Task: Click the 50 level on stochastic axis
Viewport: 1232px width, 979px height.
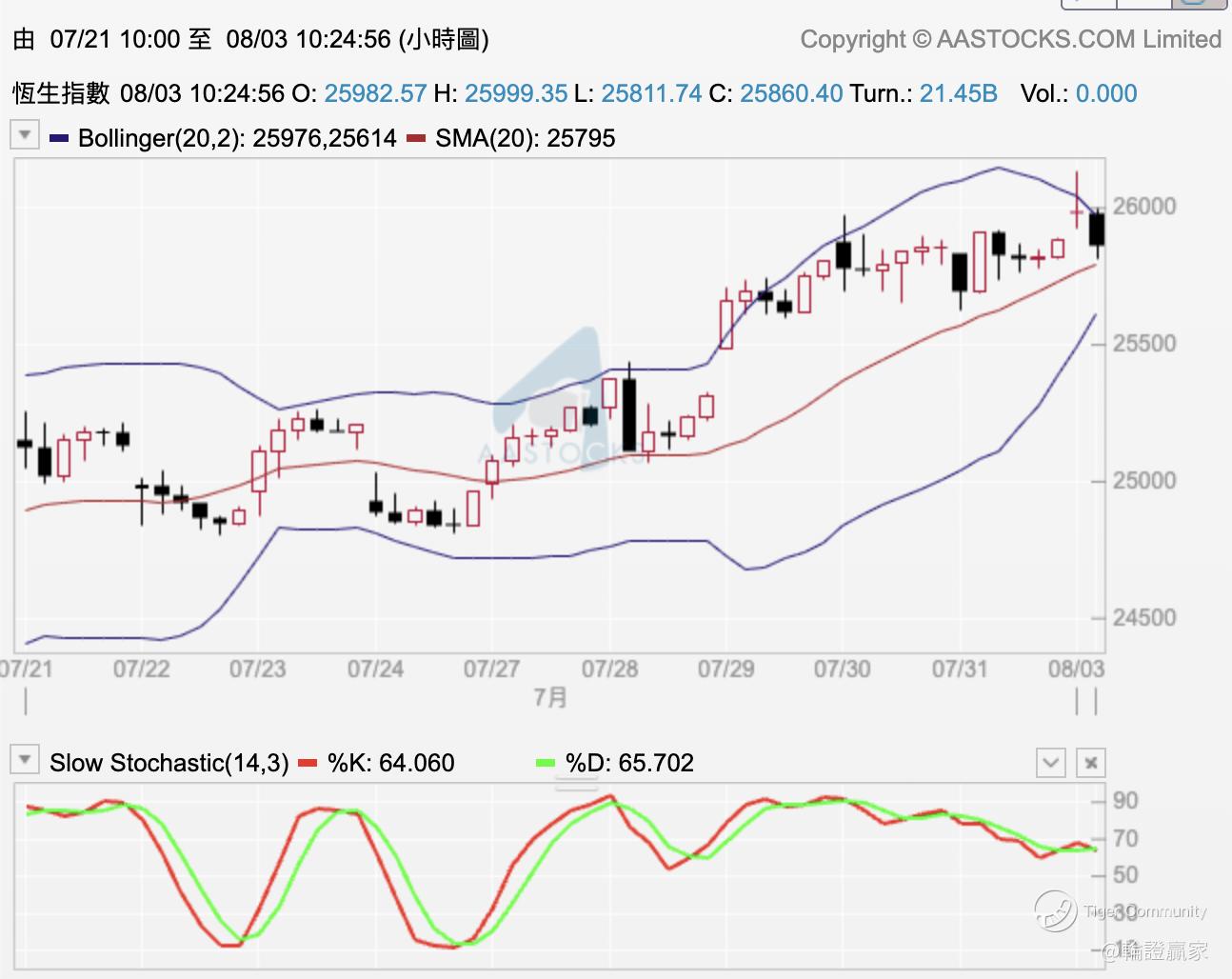Action: (x=1125, y=874)
